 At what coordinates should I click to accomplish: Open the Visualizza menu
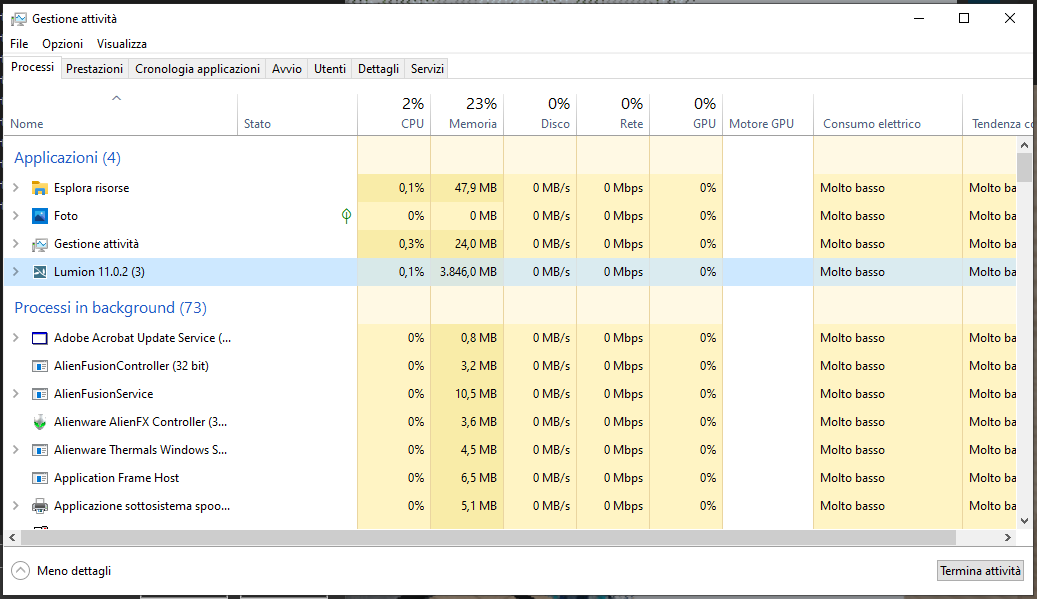[122, 44]
